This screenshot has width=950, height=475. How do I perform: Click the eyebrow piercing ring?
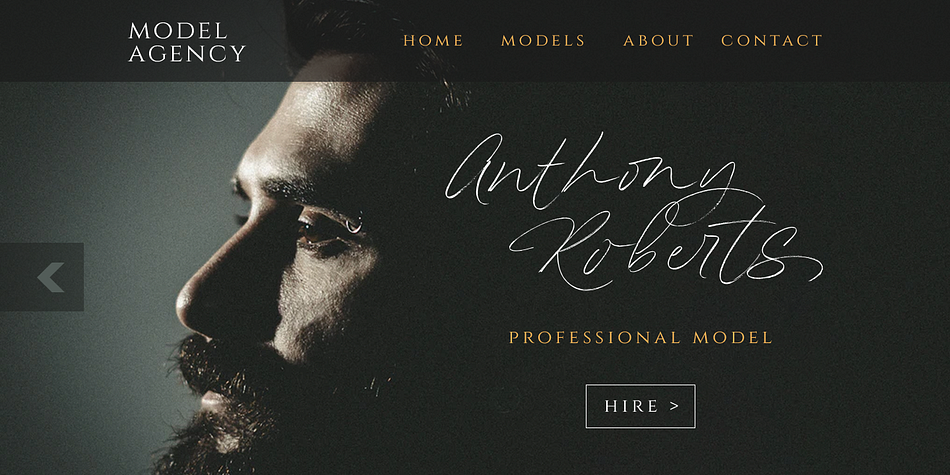click(x=353, y=227)
